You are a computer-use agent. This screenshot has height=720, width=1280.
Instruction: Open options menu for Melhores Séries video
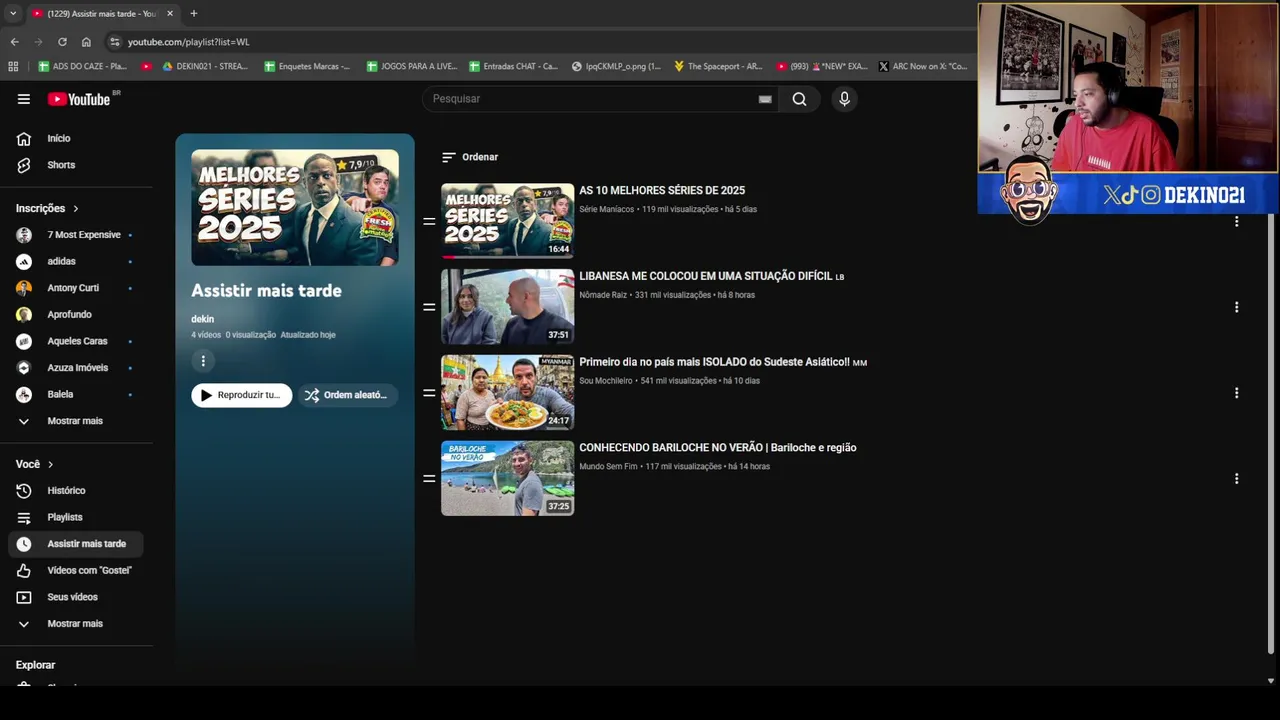1236,221
